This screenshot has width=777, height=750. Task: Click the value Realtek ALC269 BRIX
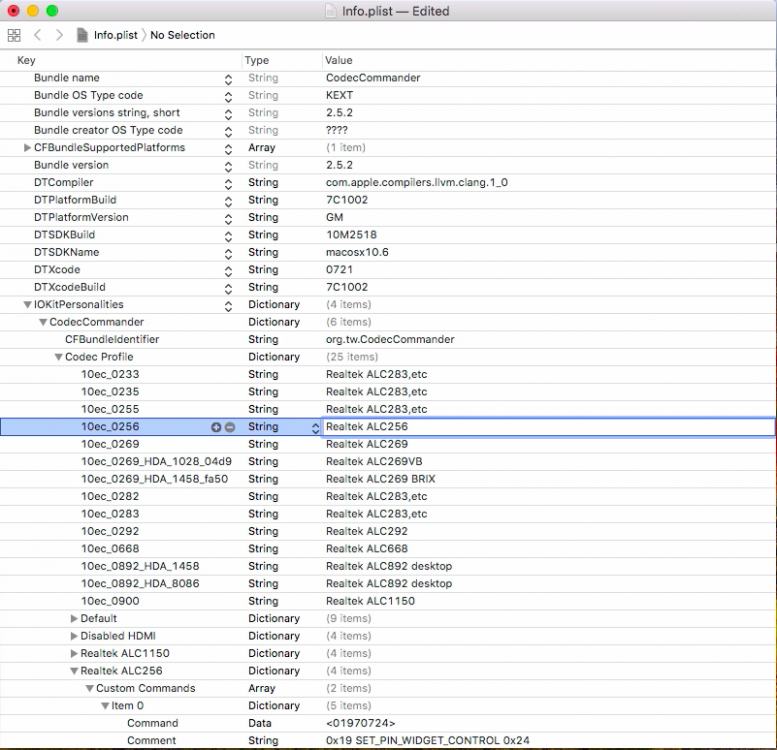[381, 479]
